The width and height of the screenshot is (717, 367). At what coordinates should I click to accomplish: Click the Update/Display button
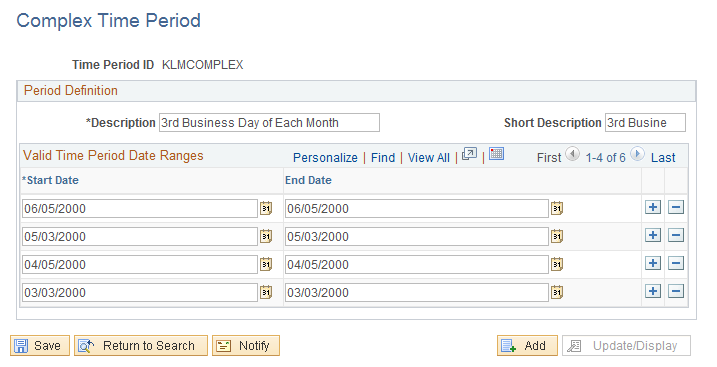[x=626, y=346]
